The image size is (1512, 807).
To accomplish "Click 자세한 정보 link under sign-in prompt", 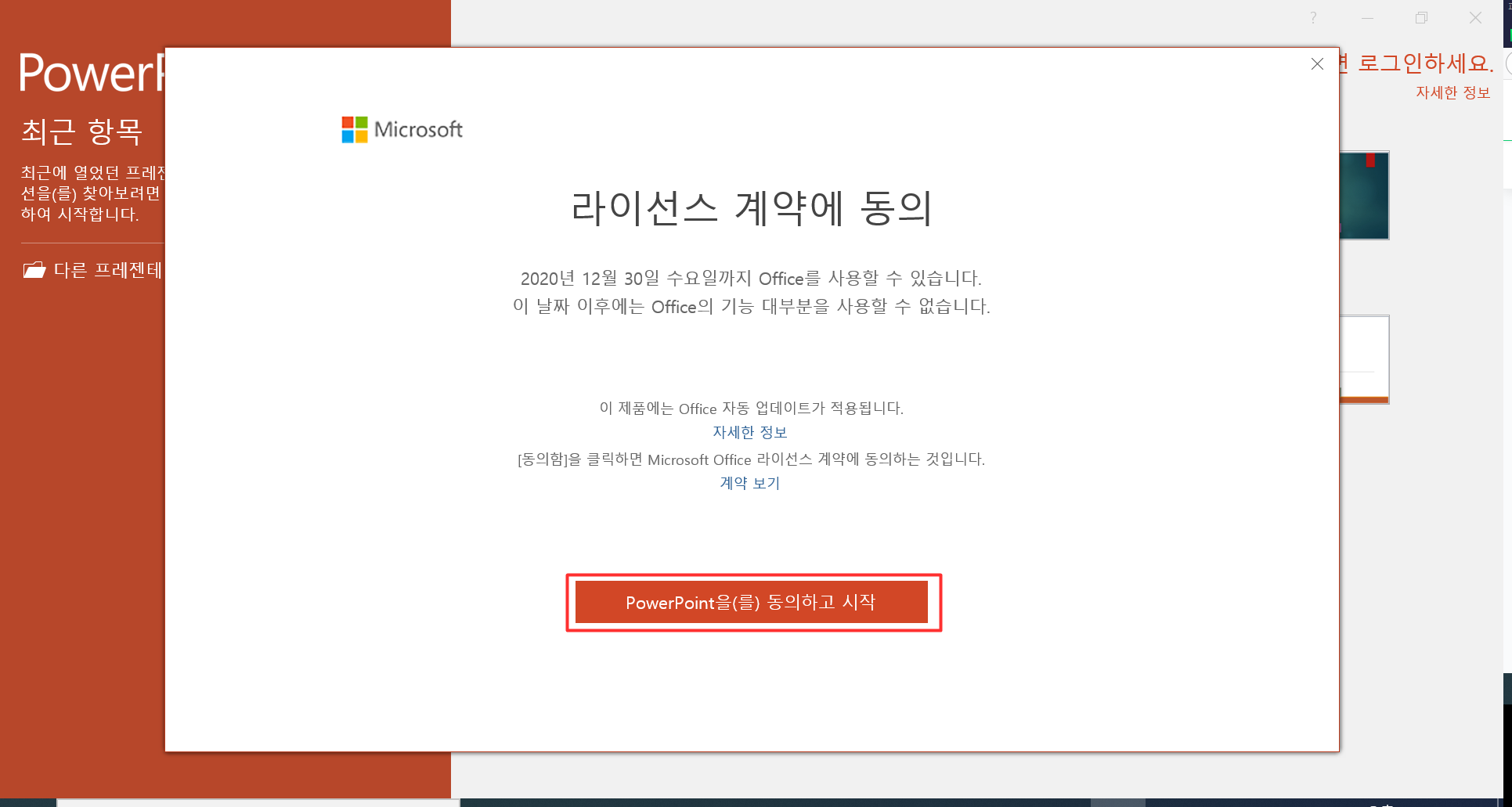I will pos(1452,92).
